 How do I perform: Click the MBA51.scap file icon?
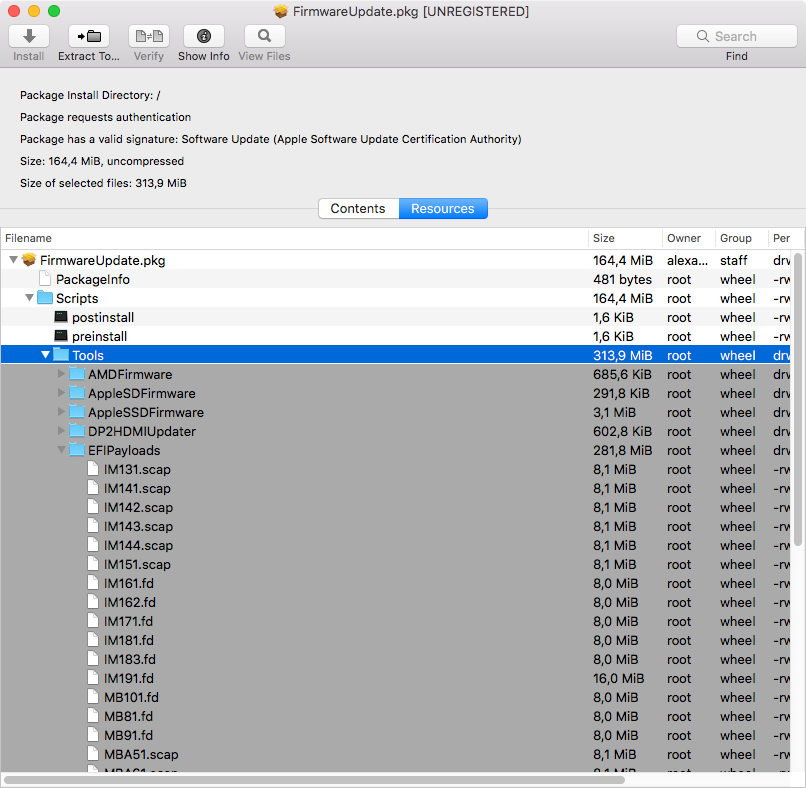click(93, 754)
